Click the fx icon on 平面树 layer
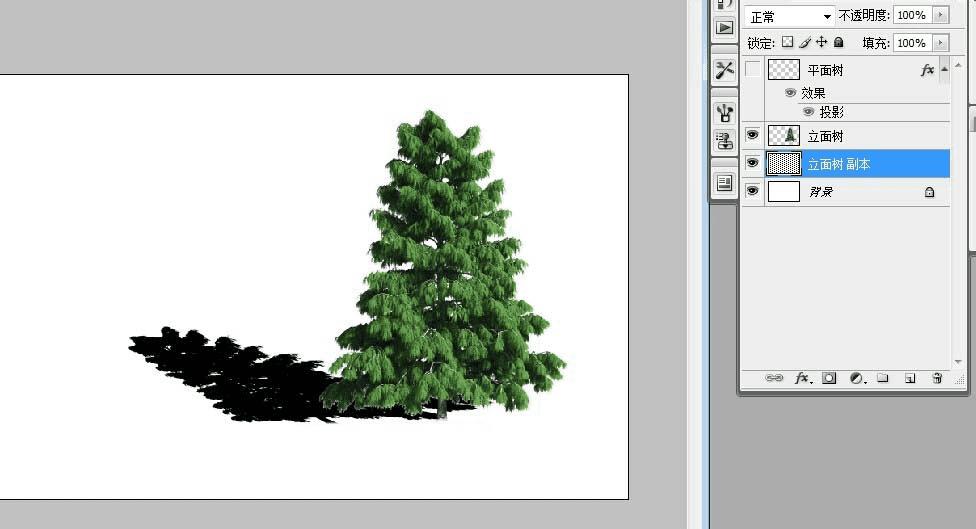This screenshot has width=976, height=529. (x=927, y=70)
